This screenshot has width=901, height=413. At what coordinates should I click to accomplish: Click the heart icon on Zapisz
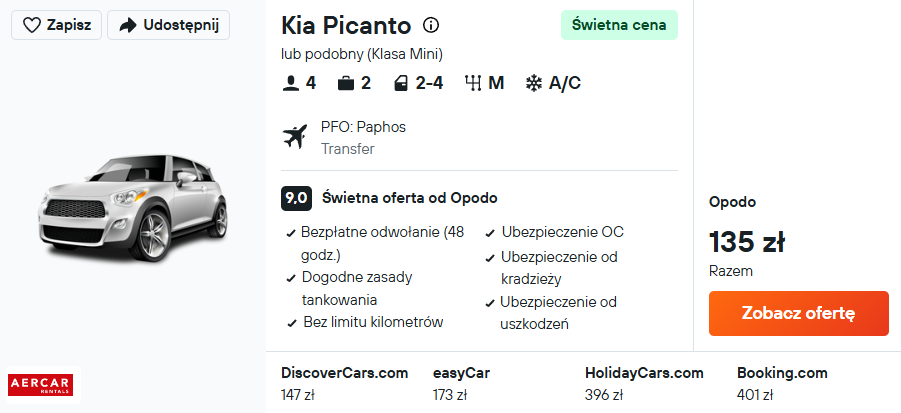point(31,25)
